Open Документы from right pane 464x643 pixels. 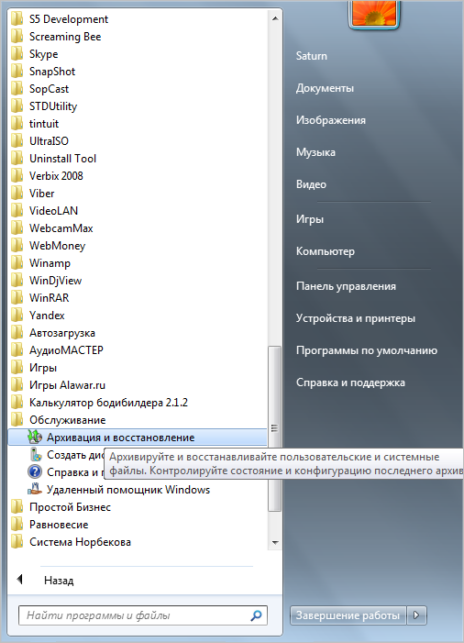[325, 88]
